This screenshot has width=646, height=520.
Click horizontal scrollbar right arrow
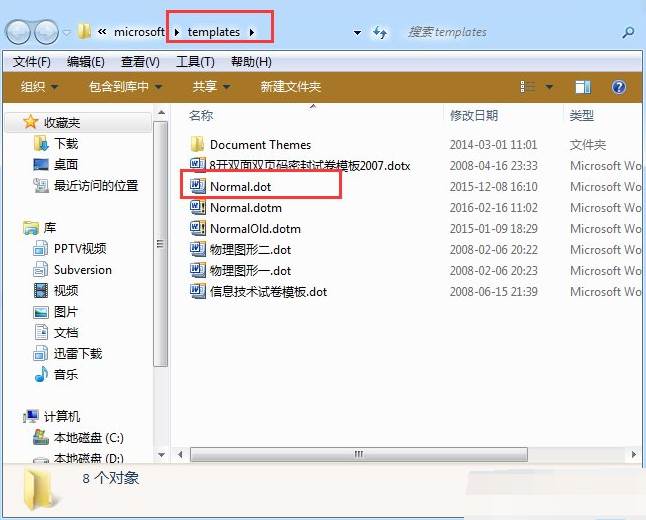[x=633, y=454]
